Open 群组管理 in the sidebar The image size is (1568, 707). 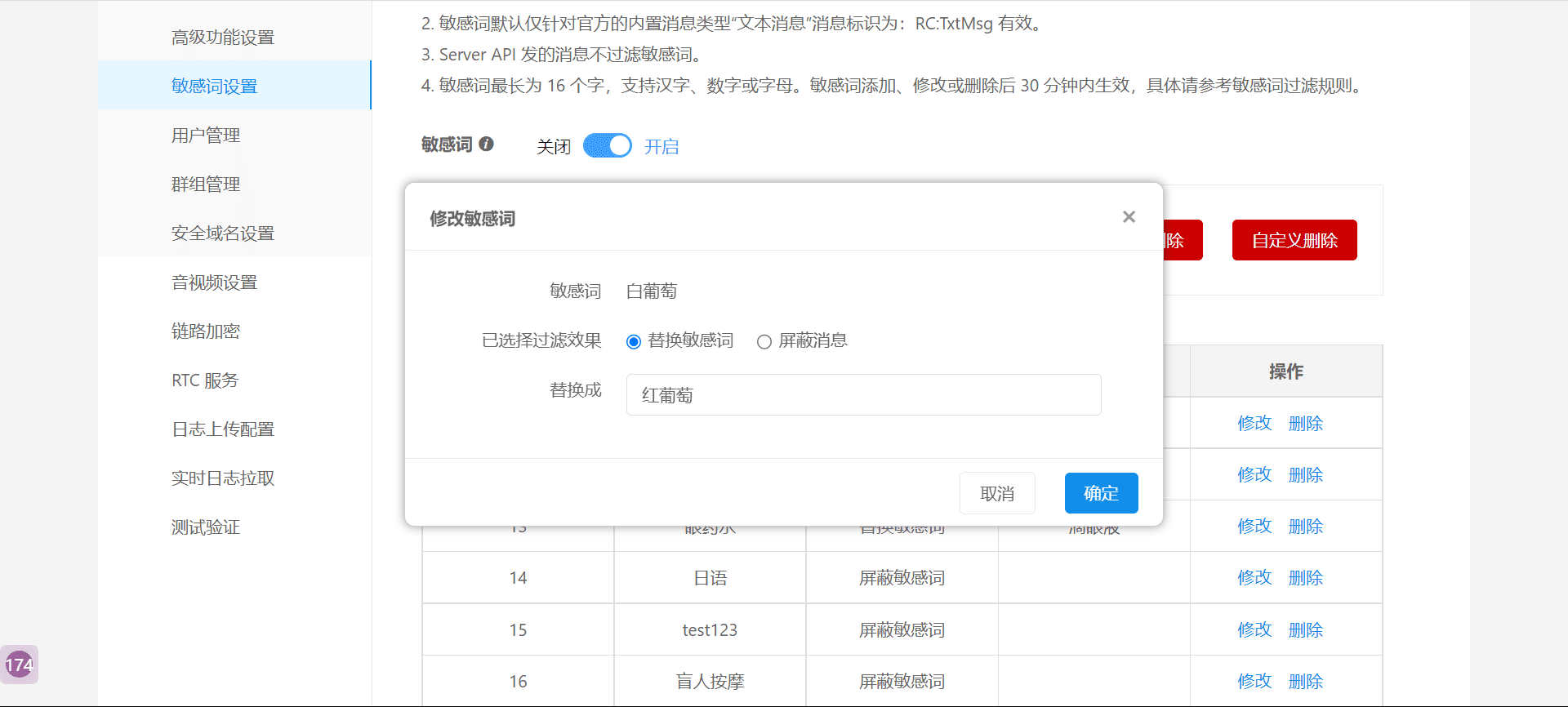tap(206, 184)
